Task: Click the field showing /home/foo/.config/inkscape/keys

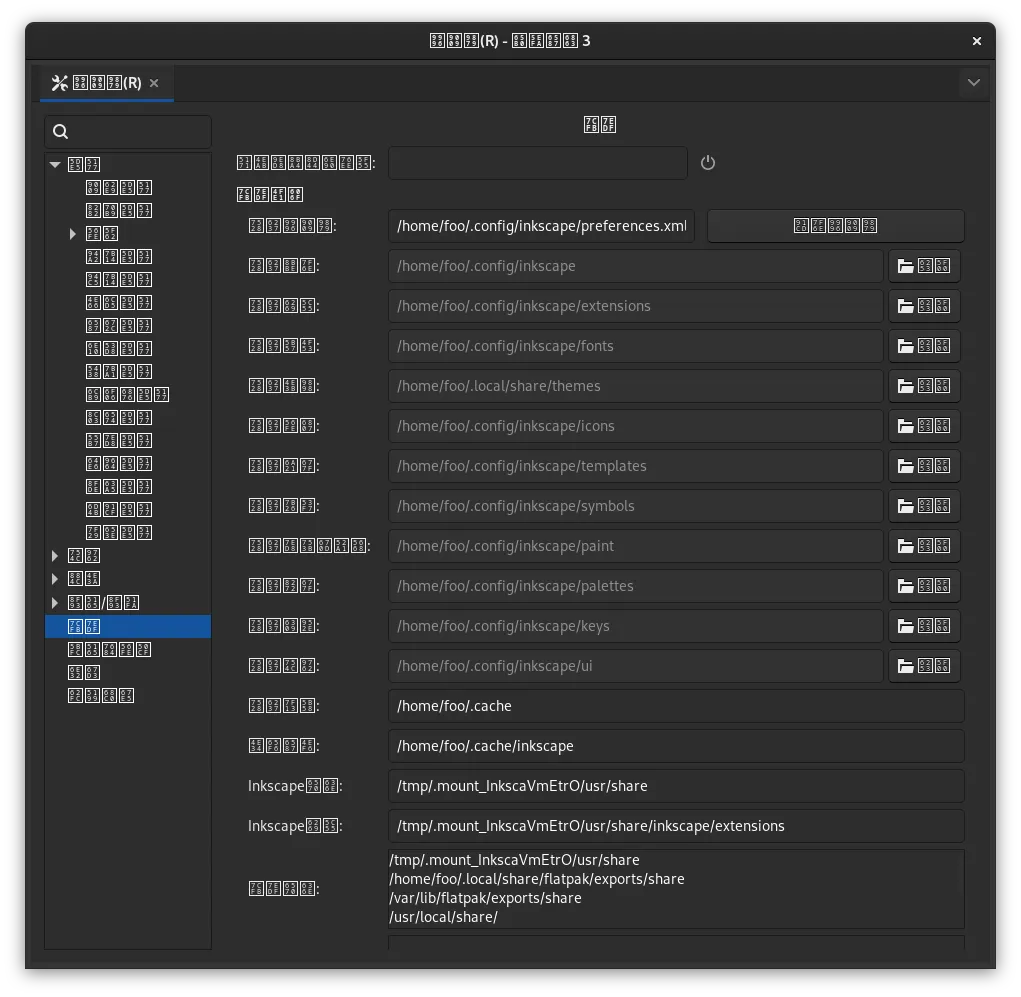Action: [x=636, y=626]
